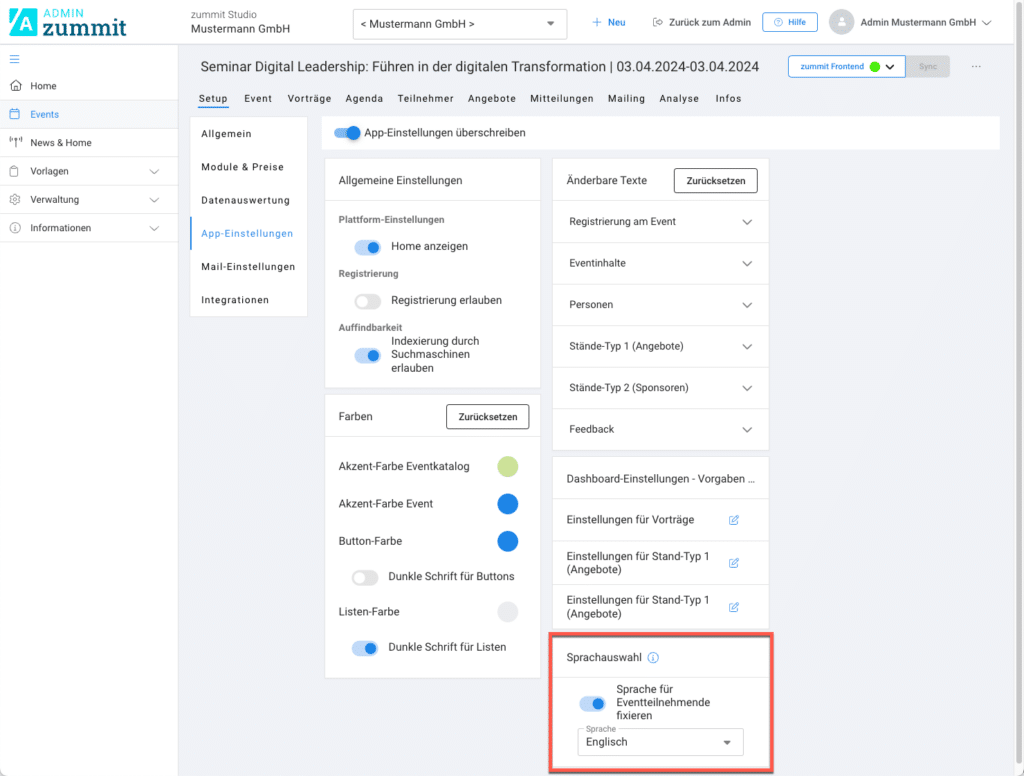The height and width of the screenshot is (776, 1024).
Task: Click the Hilfe button
Action: [x=789, y=22]
